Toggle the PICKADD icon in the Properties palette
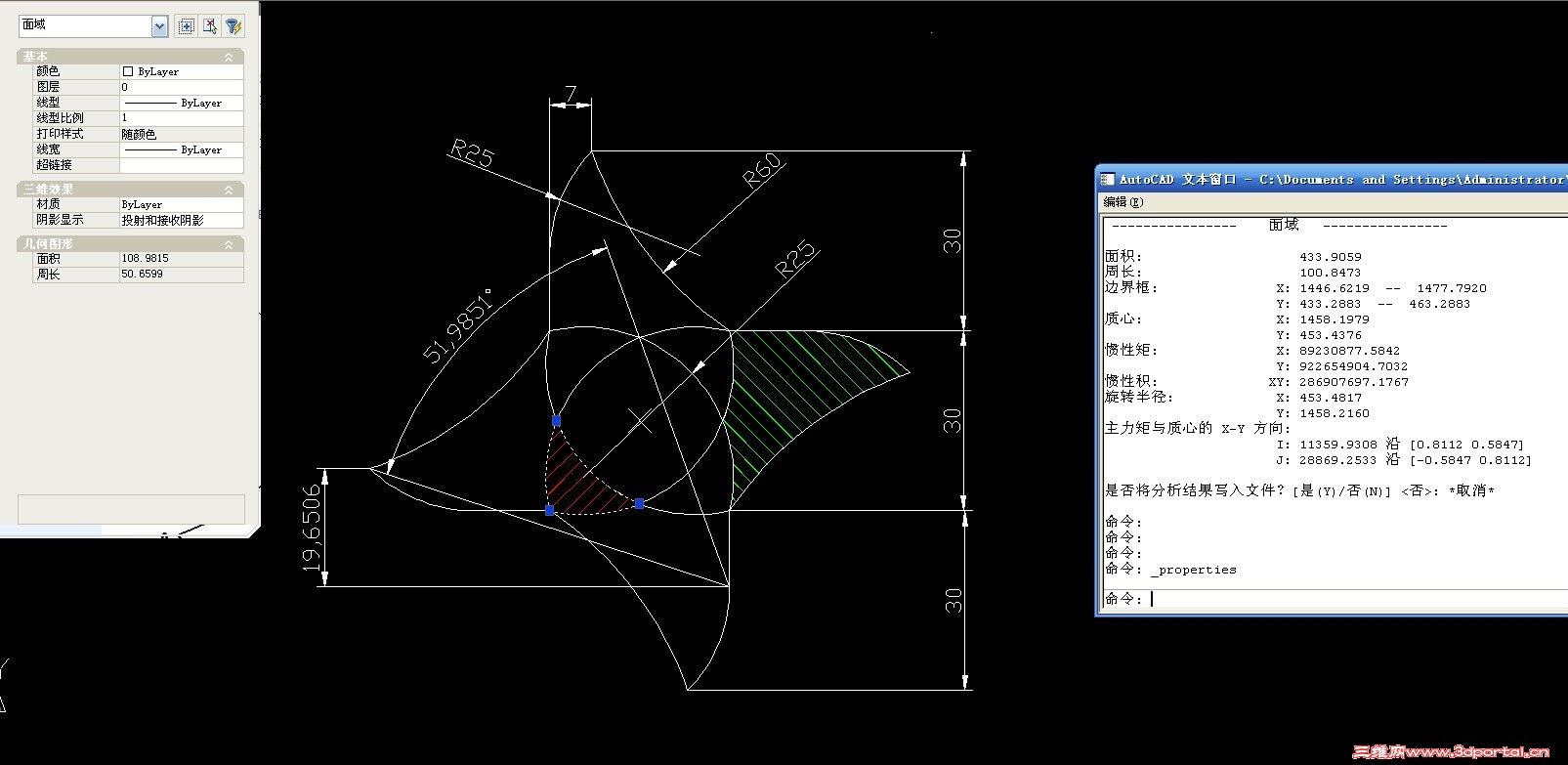The image size is (1568, 765). [187, 26]
